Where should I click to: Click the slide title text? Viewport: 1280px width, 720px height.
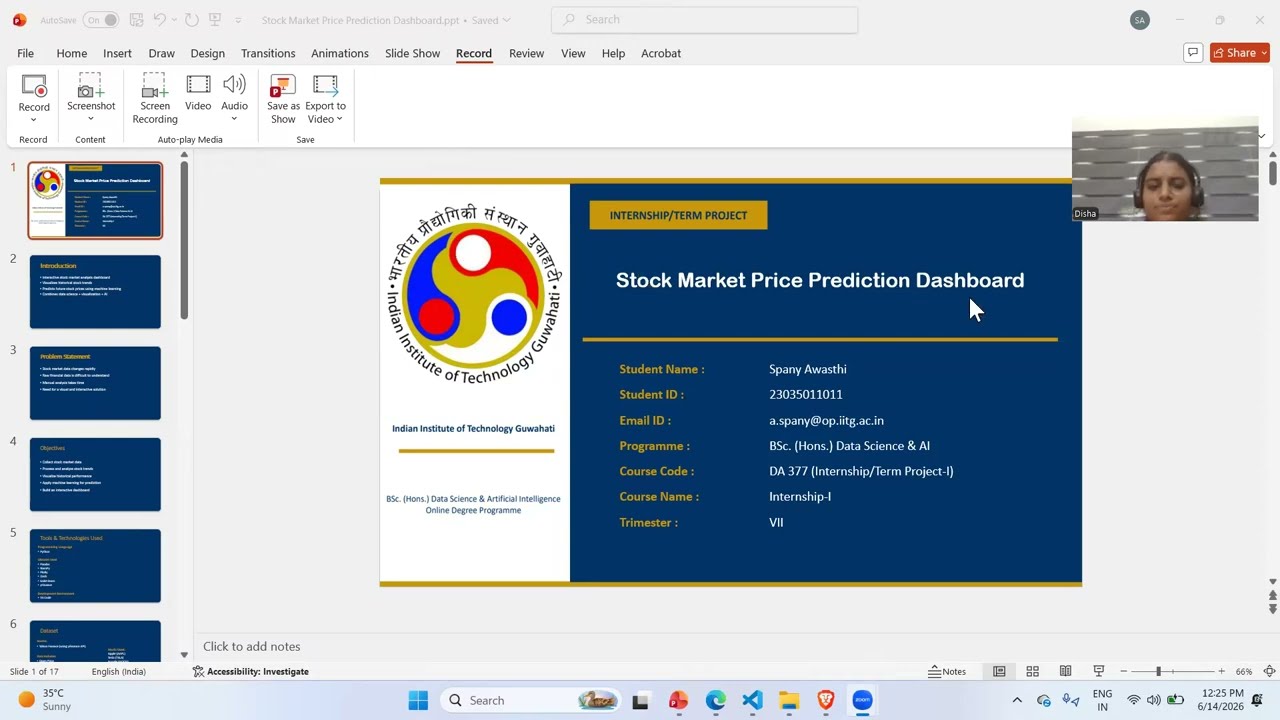820,280
